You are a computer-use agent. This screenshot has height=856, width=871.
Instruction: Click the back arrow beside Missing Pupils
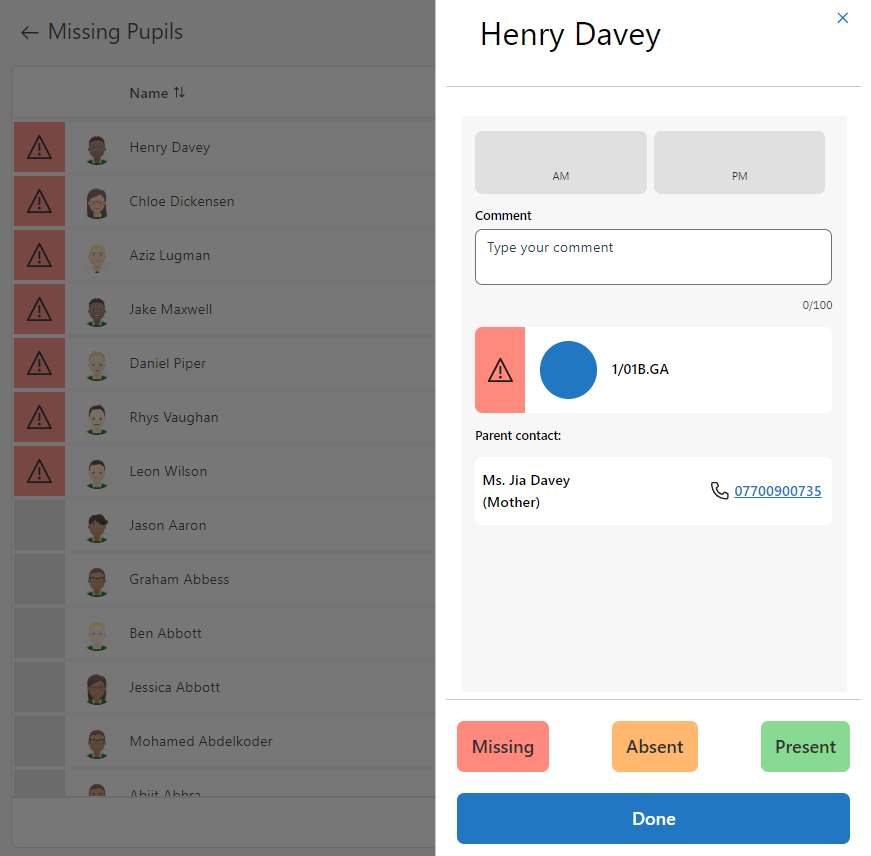pos(29,33)
